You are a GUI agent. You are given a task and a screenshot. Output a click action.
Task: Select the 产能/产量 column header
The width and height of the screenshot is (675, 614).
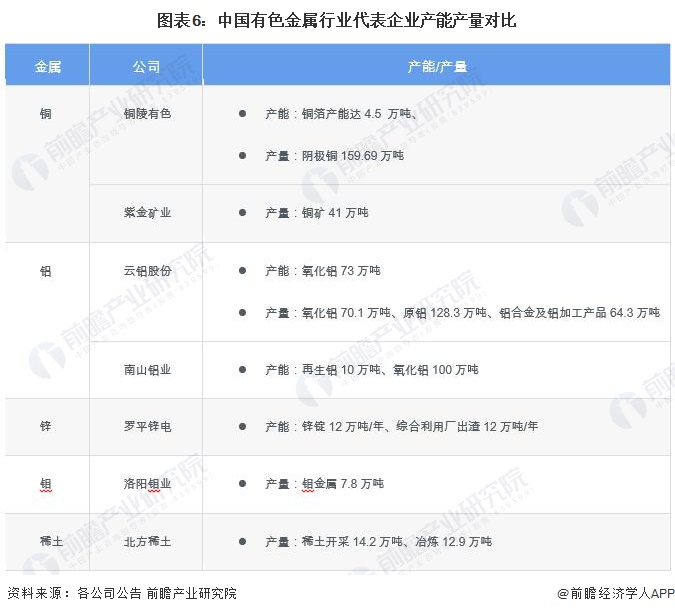[437, 66]
